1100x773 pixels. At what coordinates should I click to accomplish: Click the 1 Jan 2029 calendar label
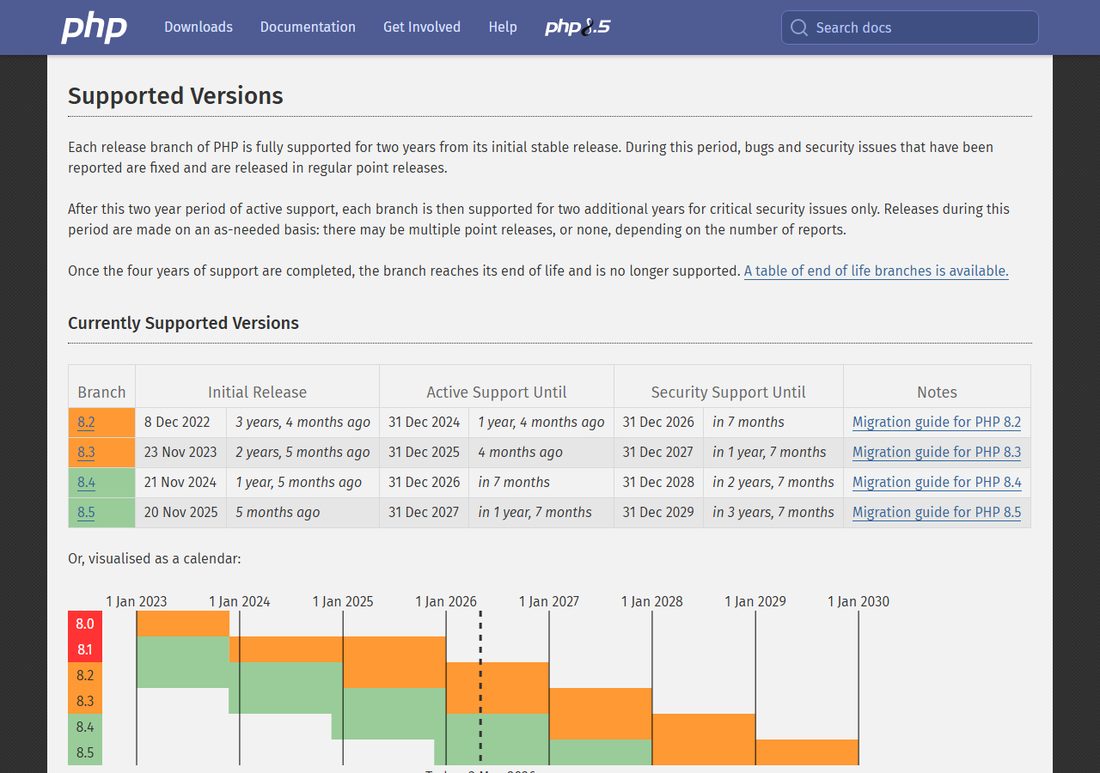point(756,602)
